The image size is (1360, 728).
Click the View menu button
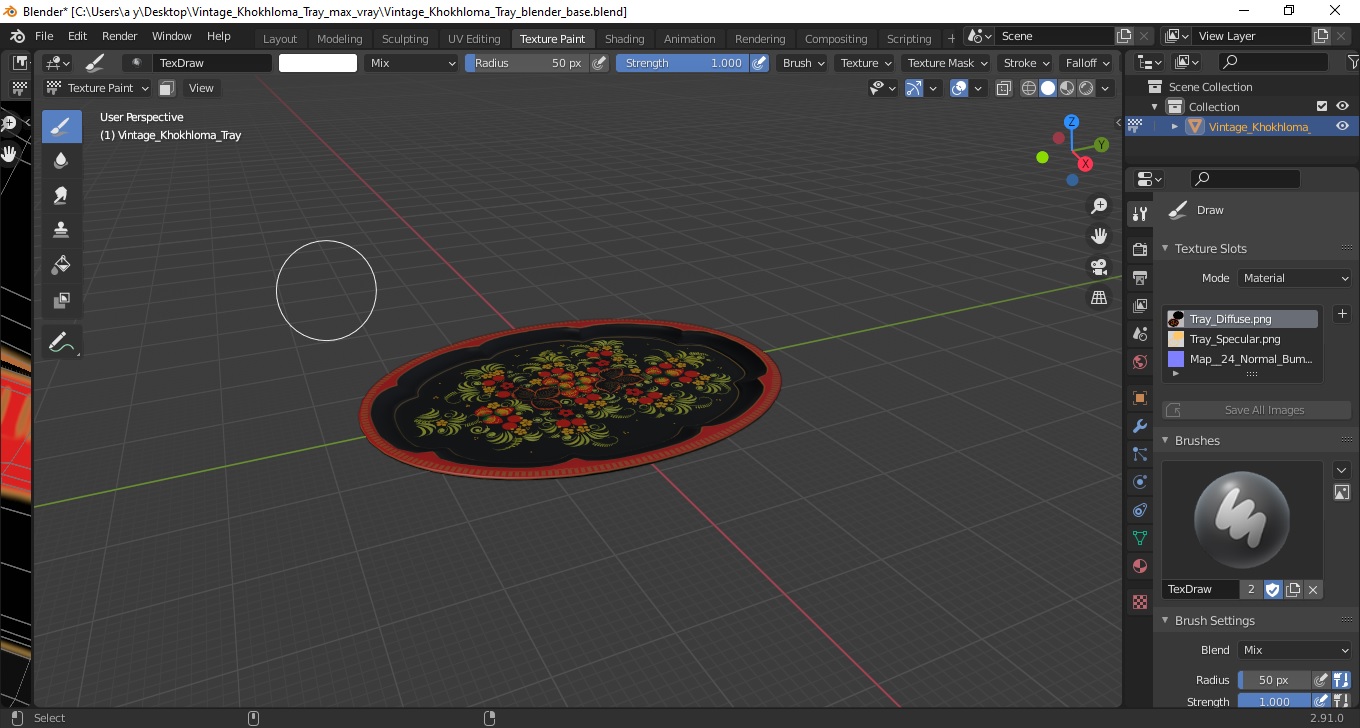201,88
